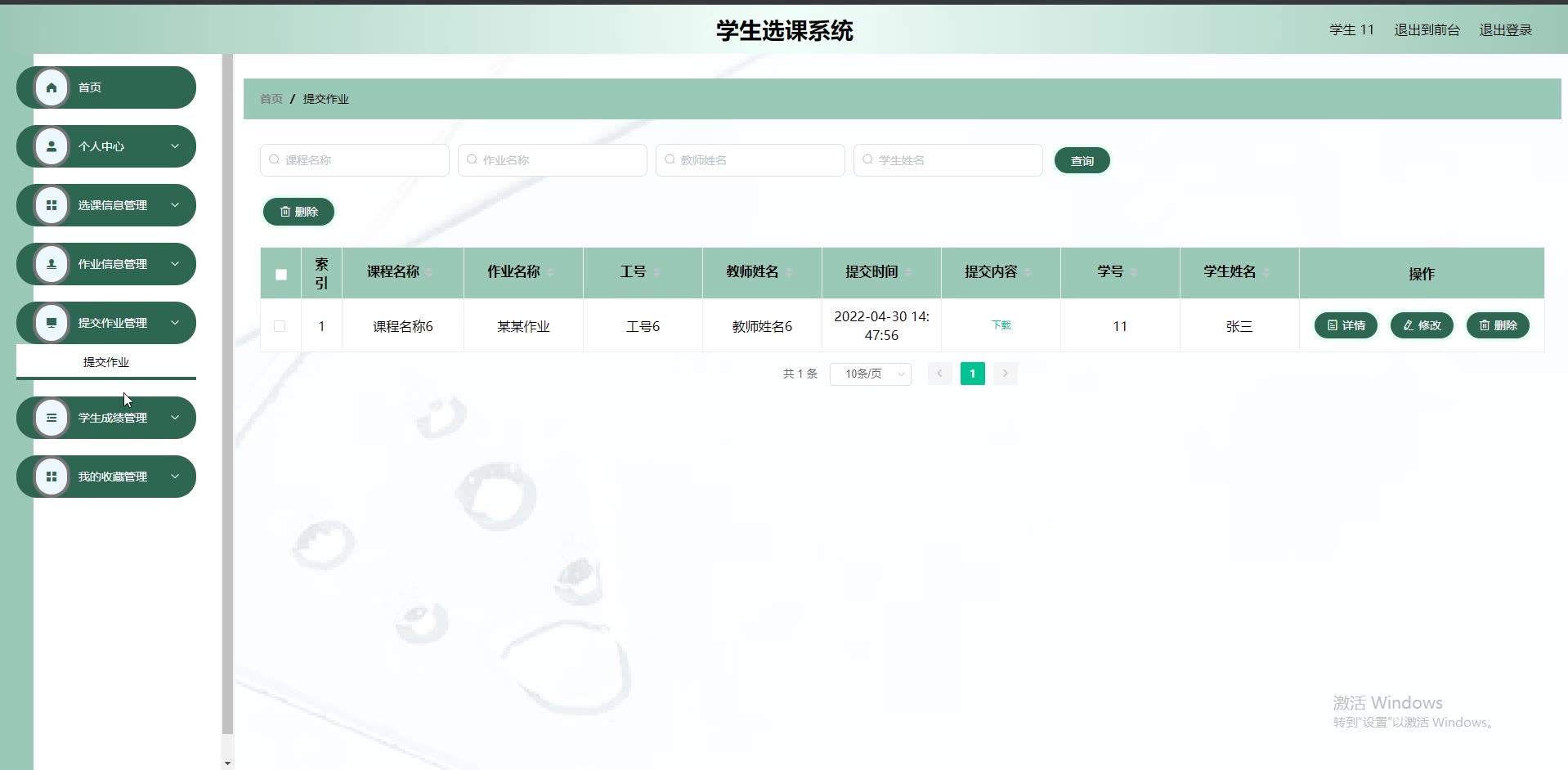Click the 学生选课系统 page title
Image resolution: width=1568 pixels, height=770 pixels.
(785, 30)
